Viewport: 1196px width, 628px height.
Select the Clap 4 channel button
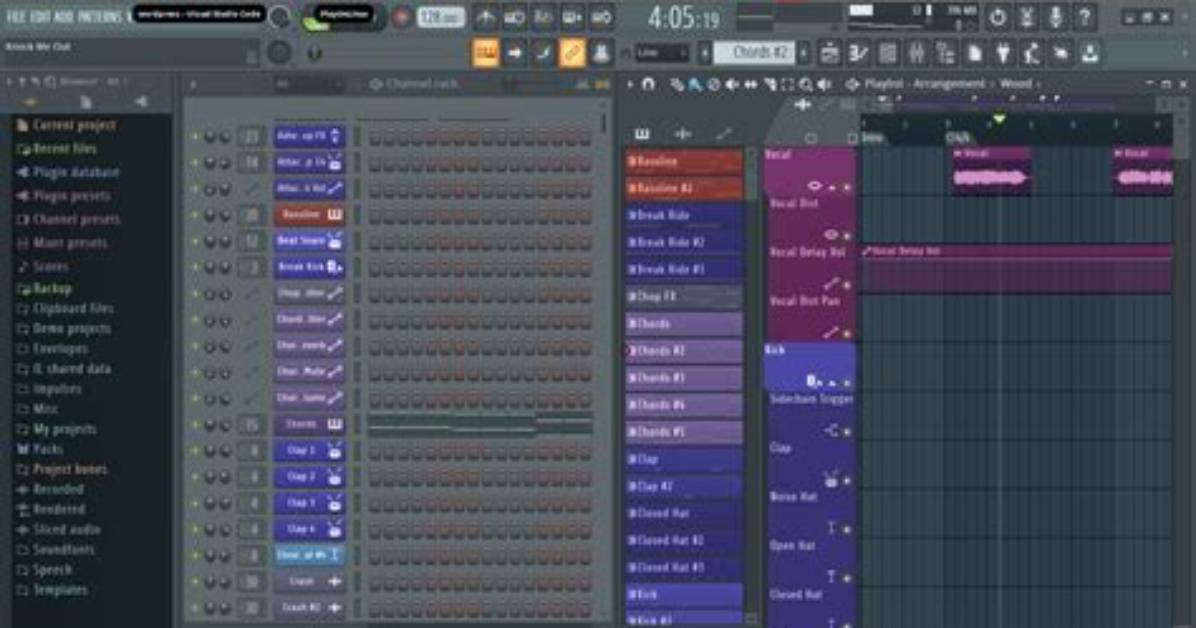coord(309,530)
